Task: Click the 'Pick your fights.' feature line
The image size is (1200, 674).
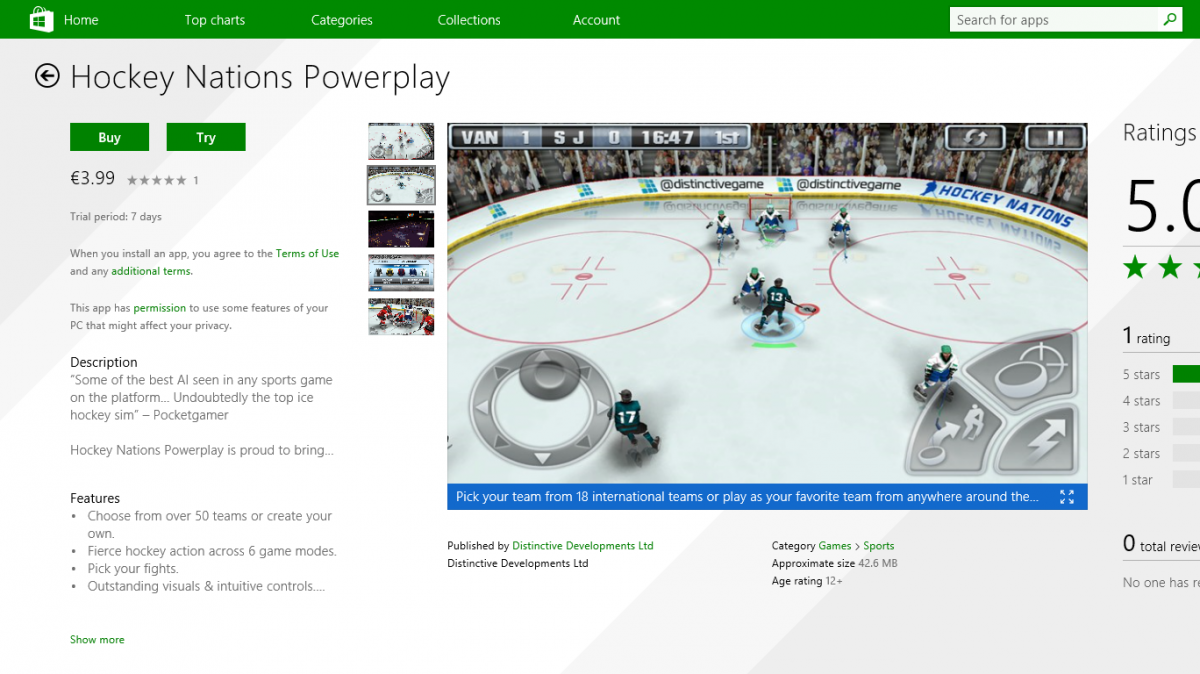Action: 133,569
